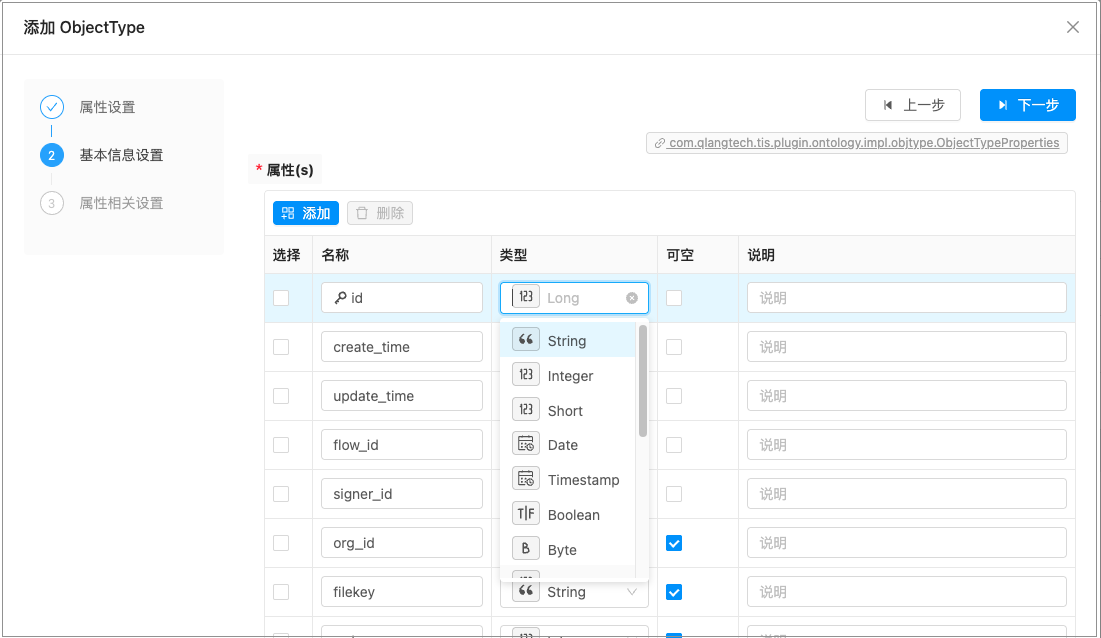This screenshot has height=638, width=1101.
Task: Go to 属性相关设置 step
Action: coord(121,203)
